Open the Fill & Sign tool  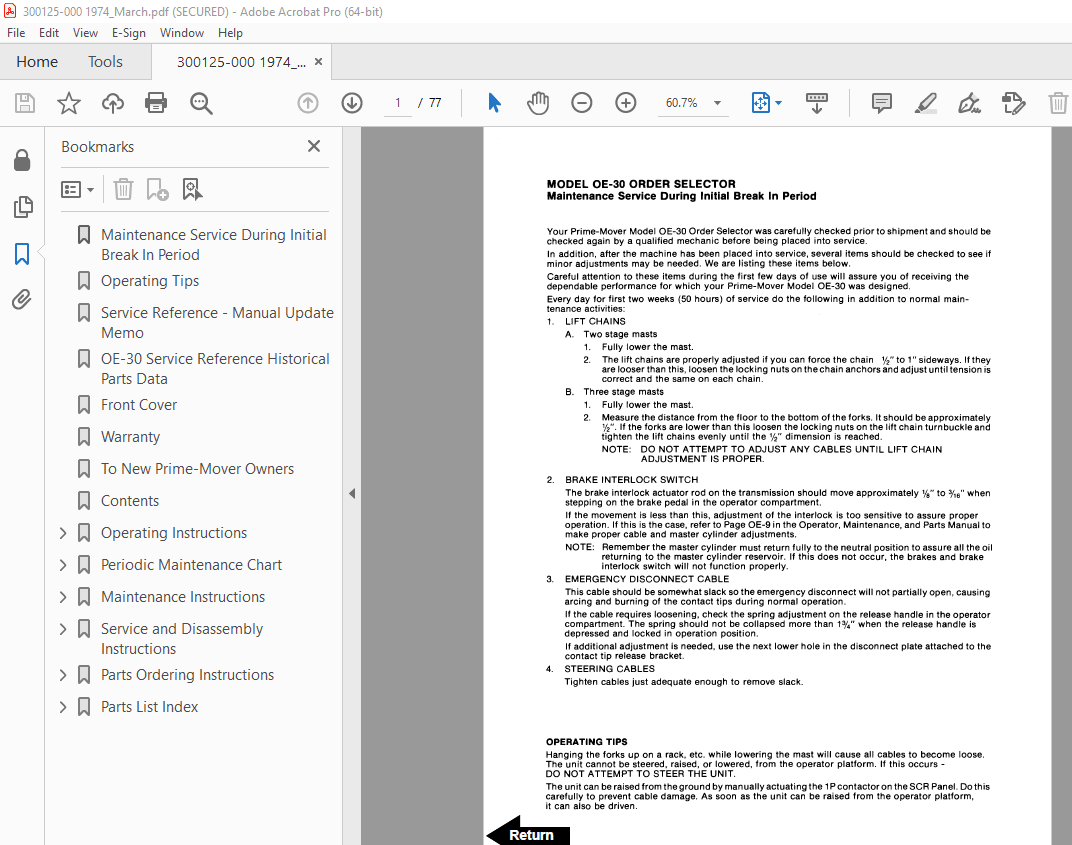click(x=969, y=102)
